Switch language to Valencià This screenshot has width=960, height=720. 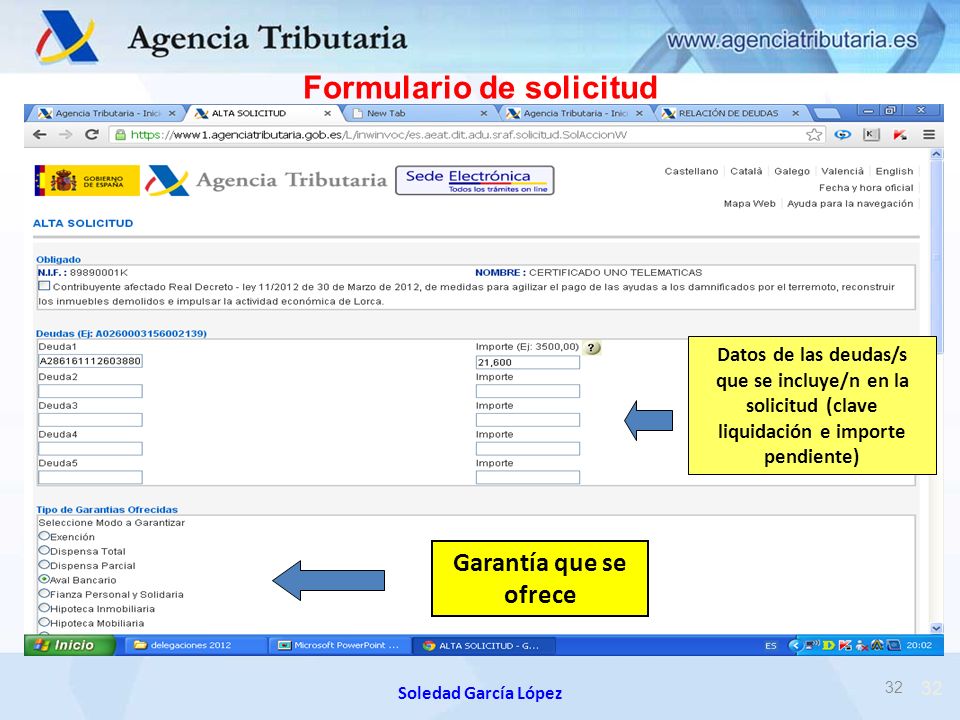[x=842, y=171]
